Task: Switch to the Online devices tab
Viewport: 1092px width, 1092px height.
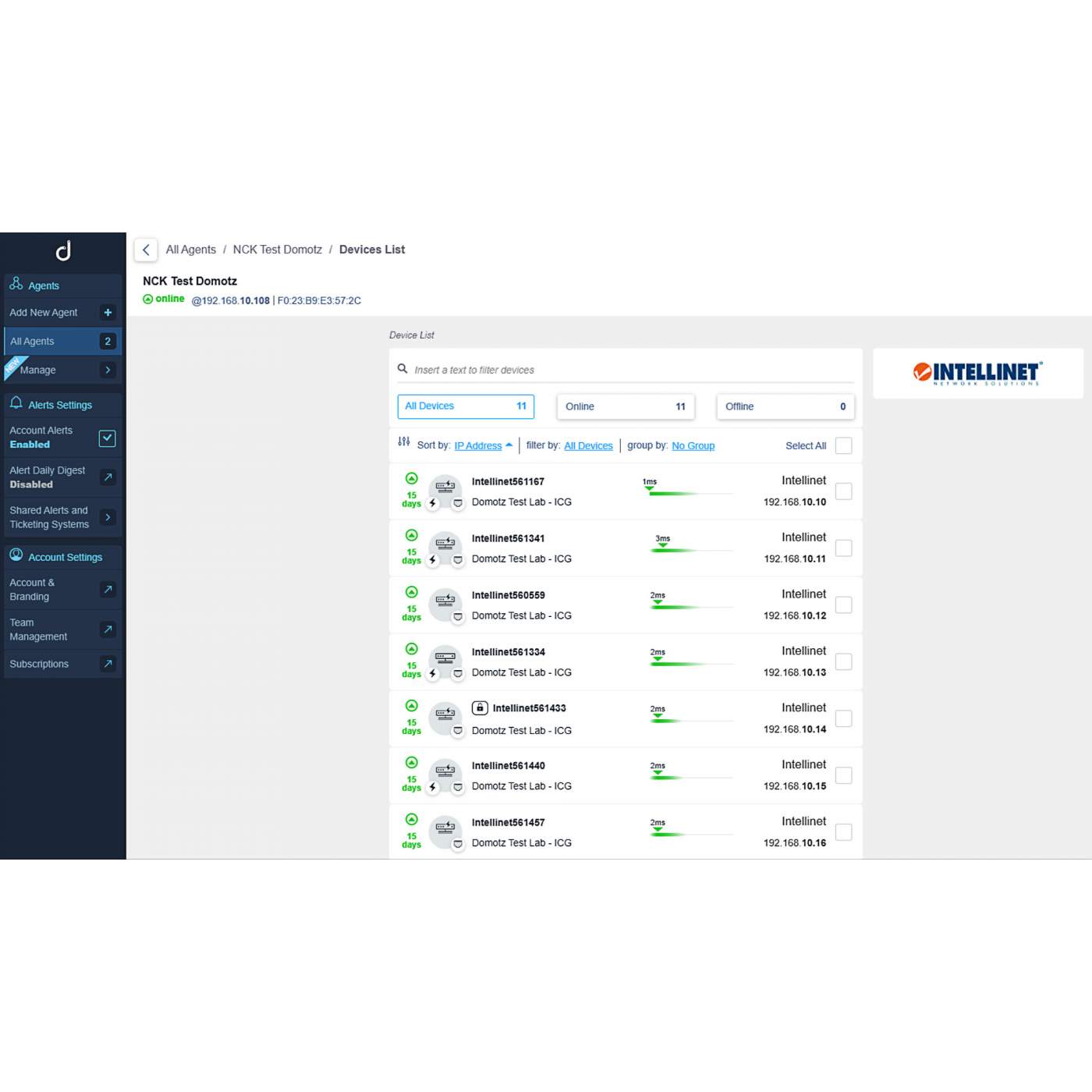Action: coord(625,406)
